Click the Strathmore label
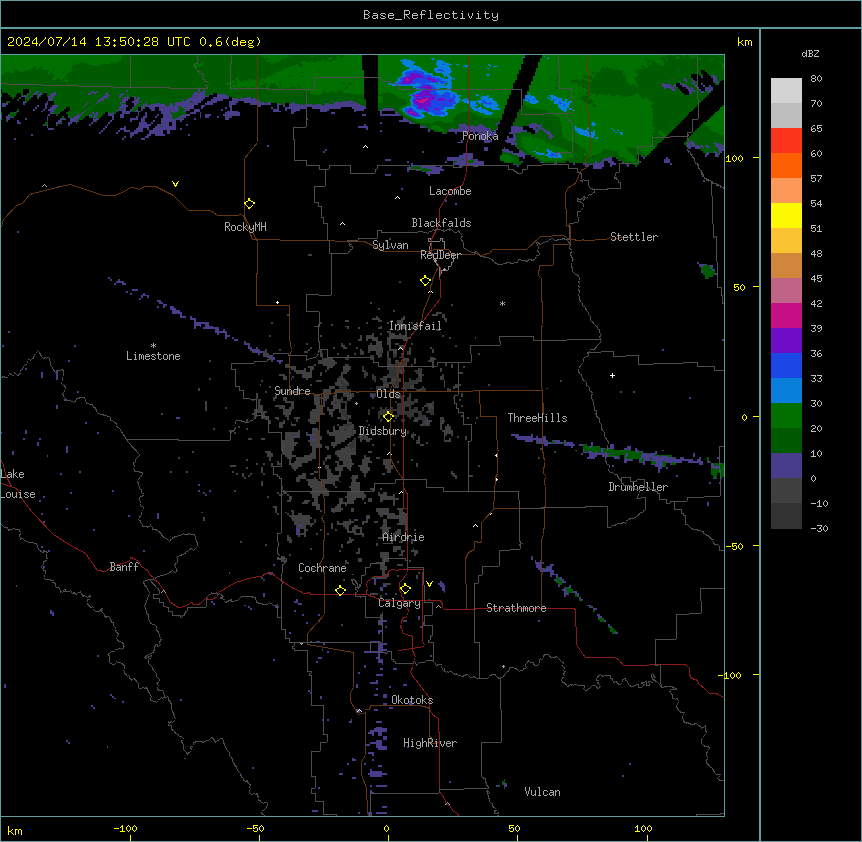The image size is (862, 842). [x=516, y=608]
